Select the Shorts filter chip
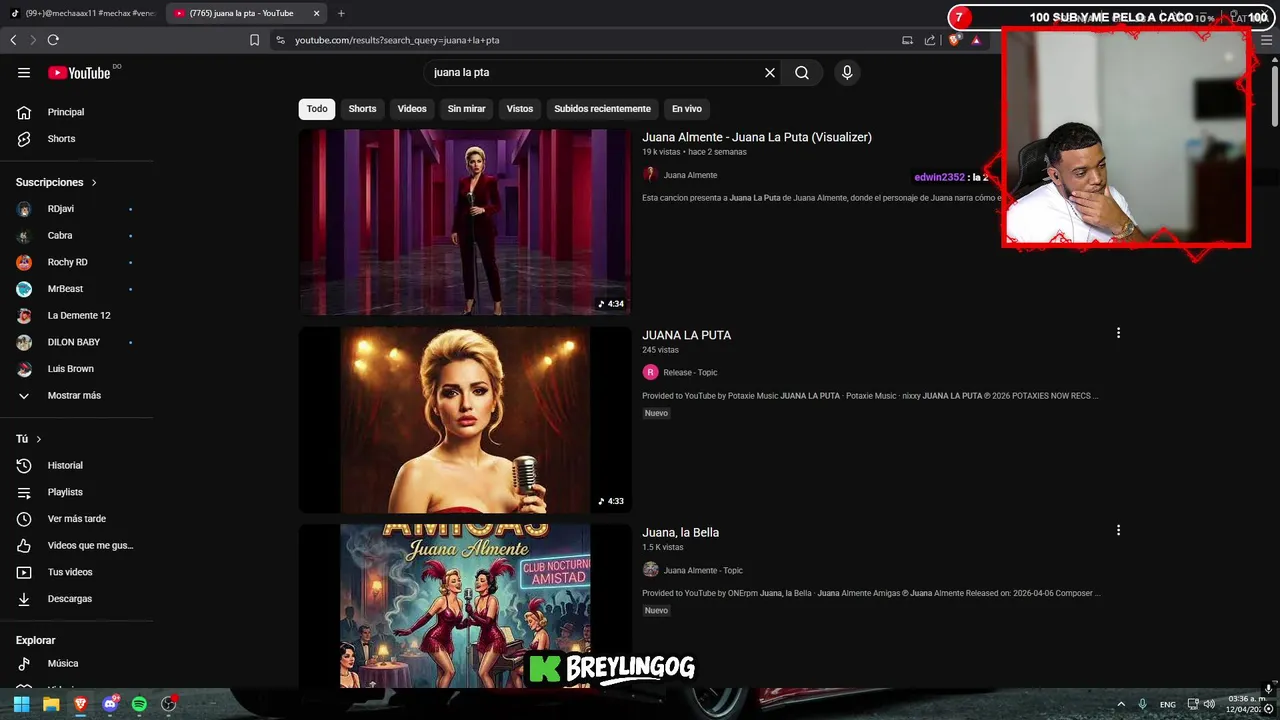 pos(362,108)
